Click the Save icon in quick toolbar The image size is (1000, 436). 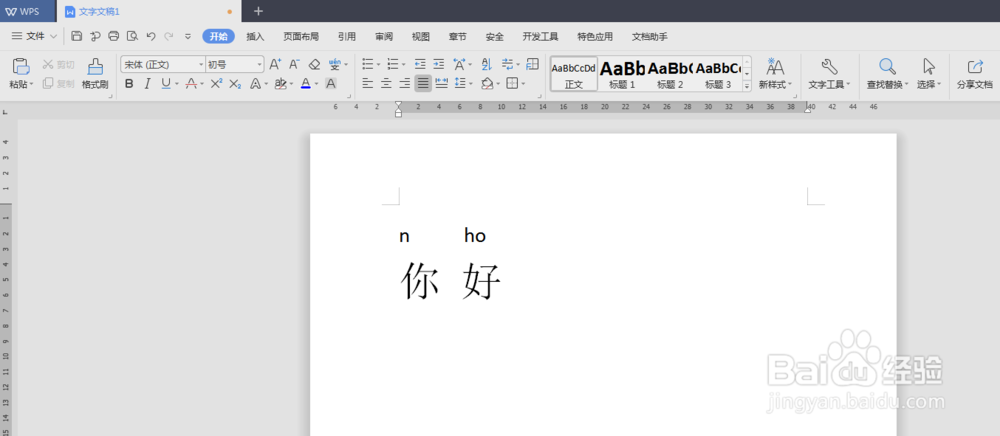(x=77, y=36)
